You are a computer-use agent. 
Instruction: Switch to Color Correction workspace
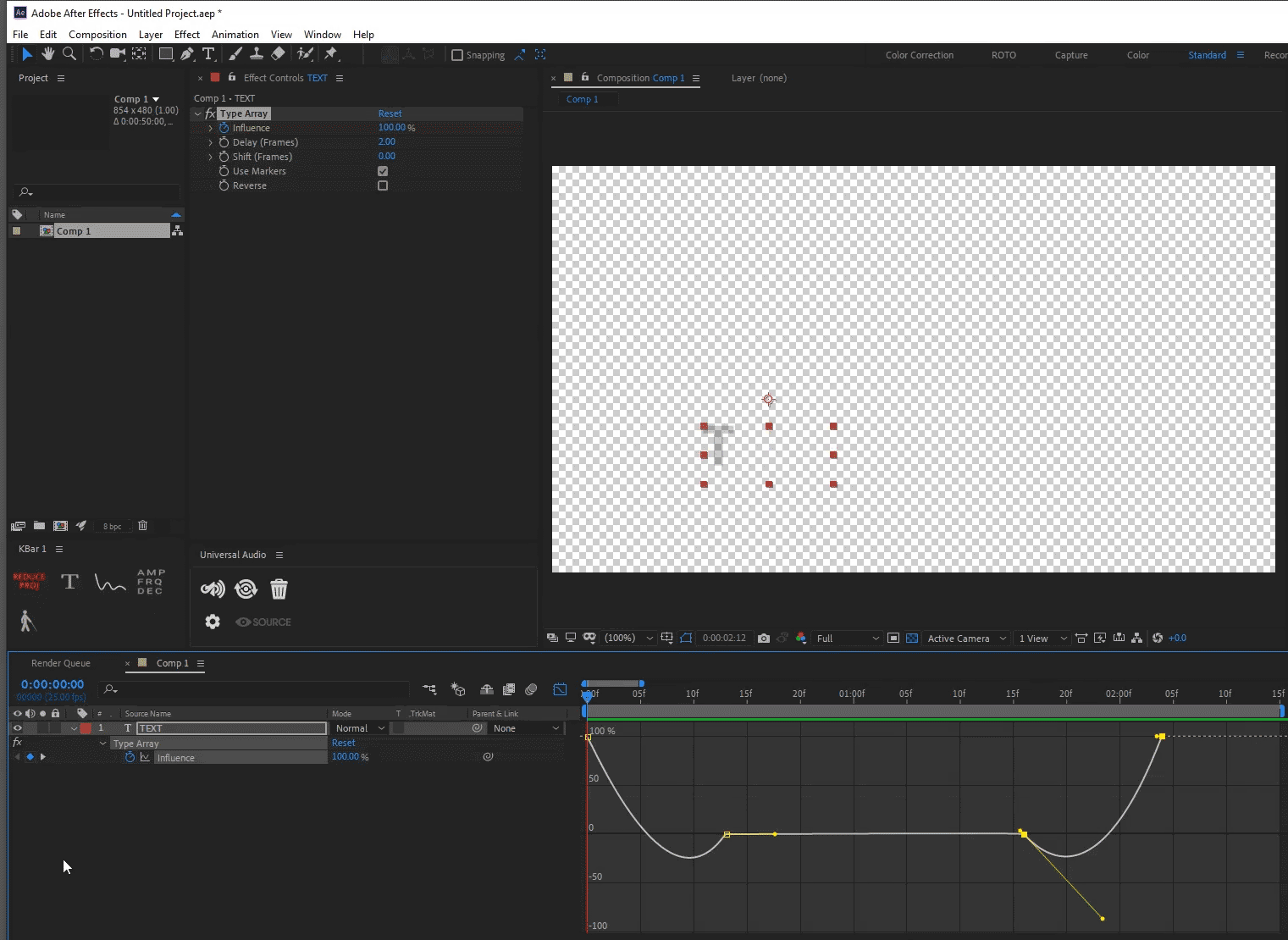pyautogui.click(x=920, y=55)
